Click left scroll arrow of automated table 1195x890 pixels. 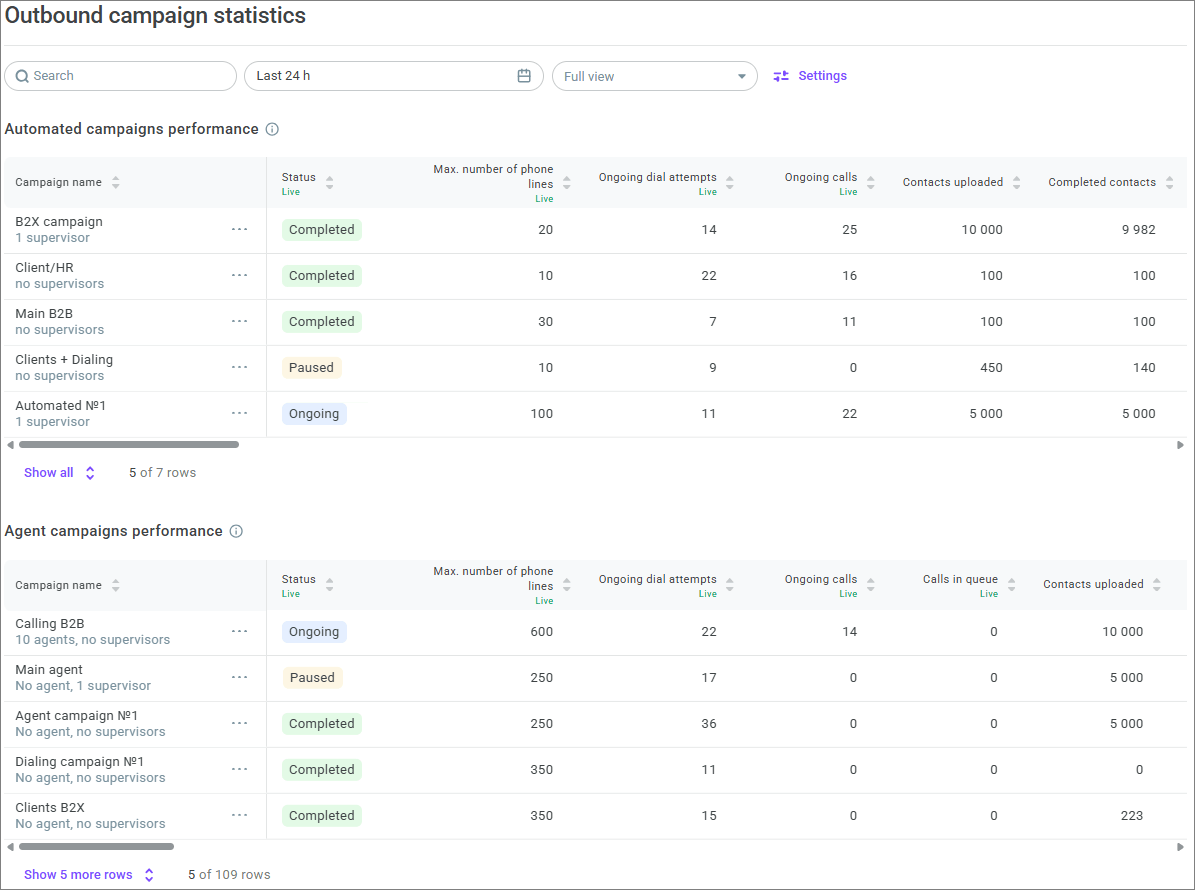[x=10, y=445]
